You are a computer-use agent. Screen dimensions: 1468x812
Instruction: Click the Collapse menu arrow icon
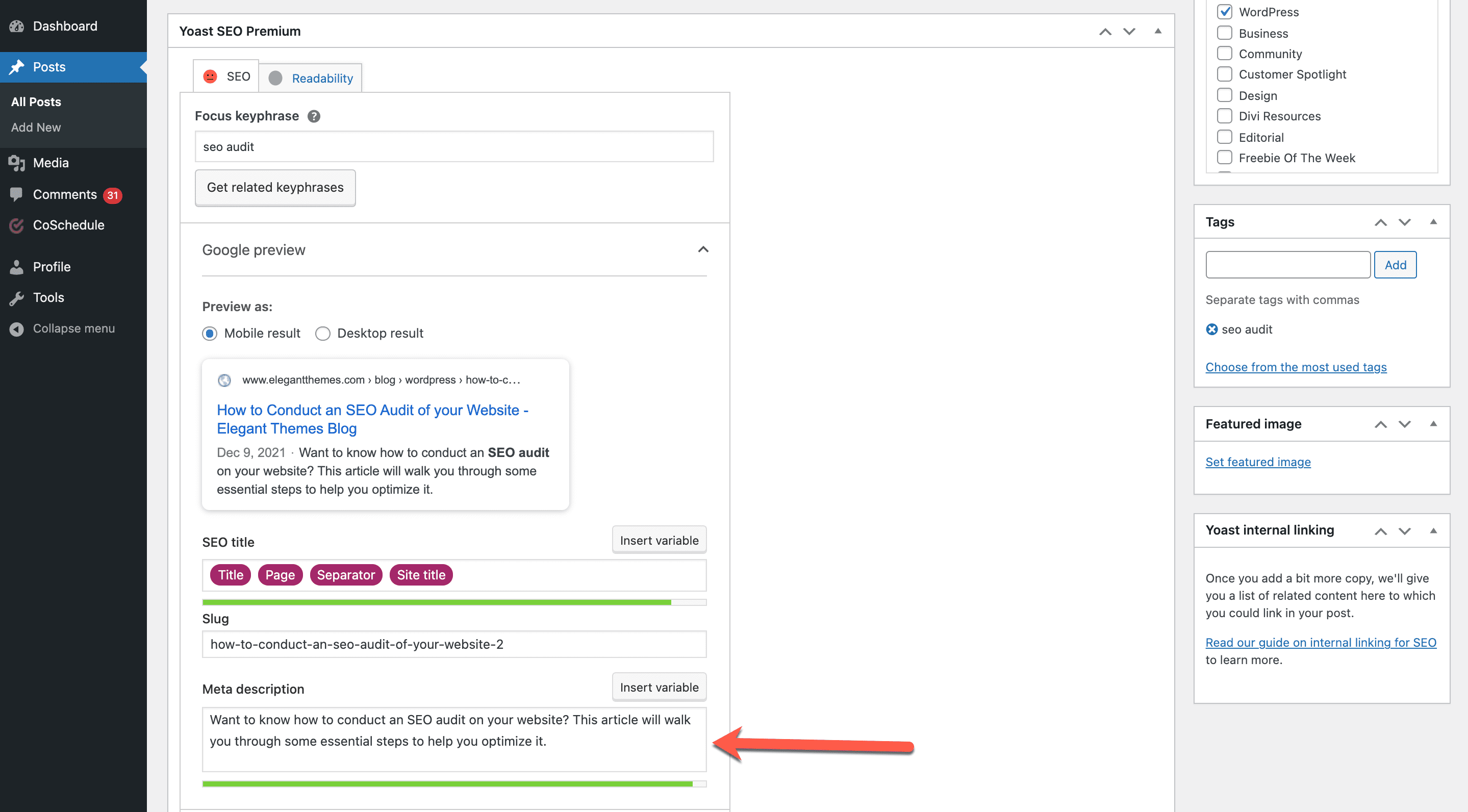(16, 329)
